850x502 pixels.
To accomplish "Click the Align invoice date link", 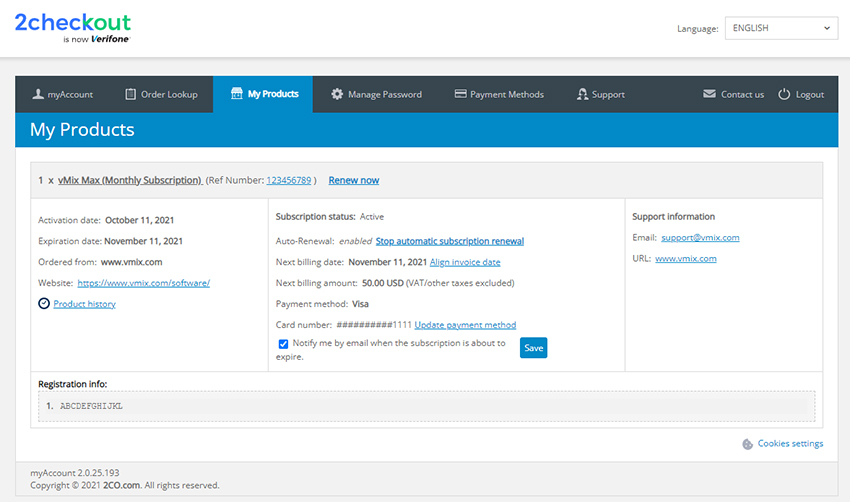I will point(465,262).
